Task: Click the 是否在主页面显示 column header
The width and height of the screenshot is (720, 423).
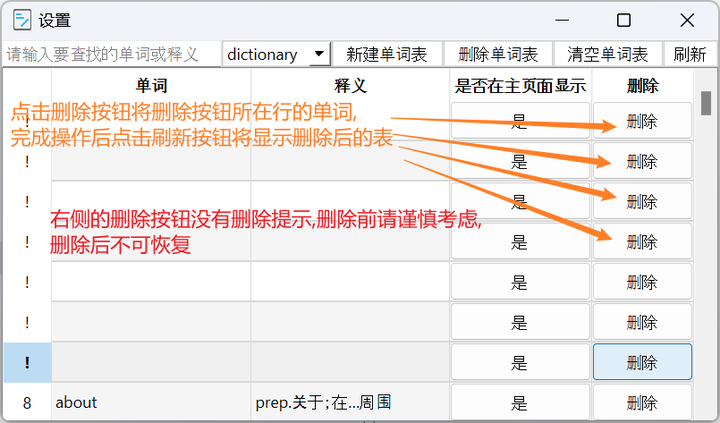Action: tap(520, 86)
